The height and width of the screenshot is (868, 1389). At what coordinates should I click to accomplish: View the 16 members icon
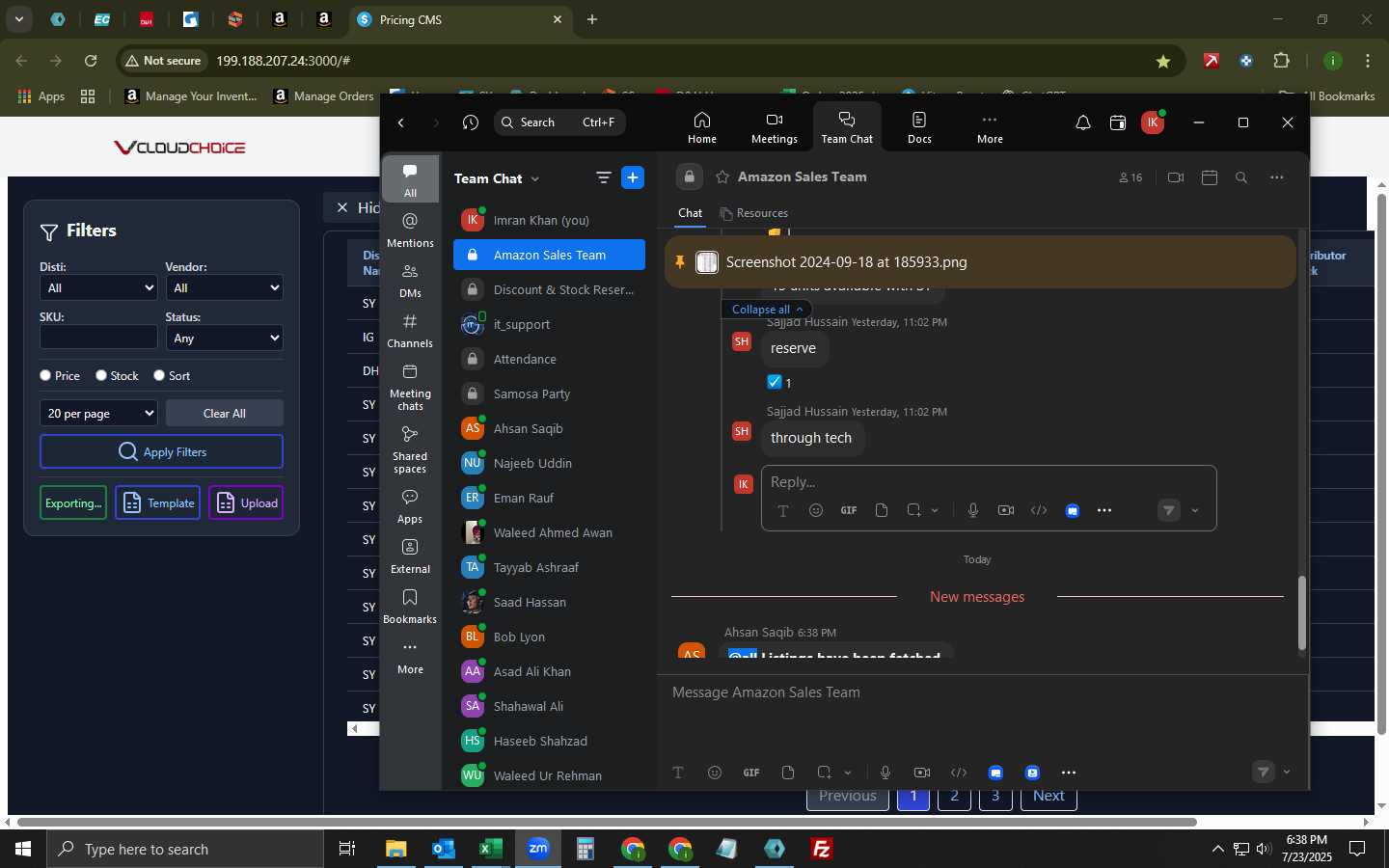pyautogui.click(x=1130, y=177)
